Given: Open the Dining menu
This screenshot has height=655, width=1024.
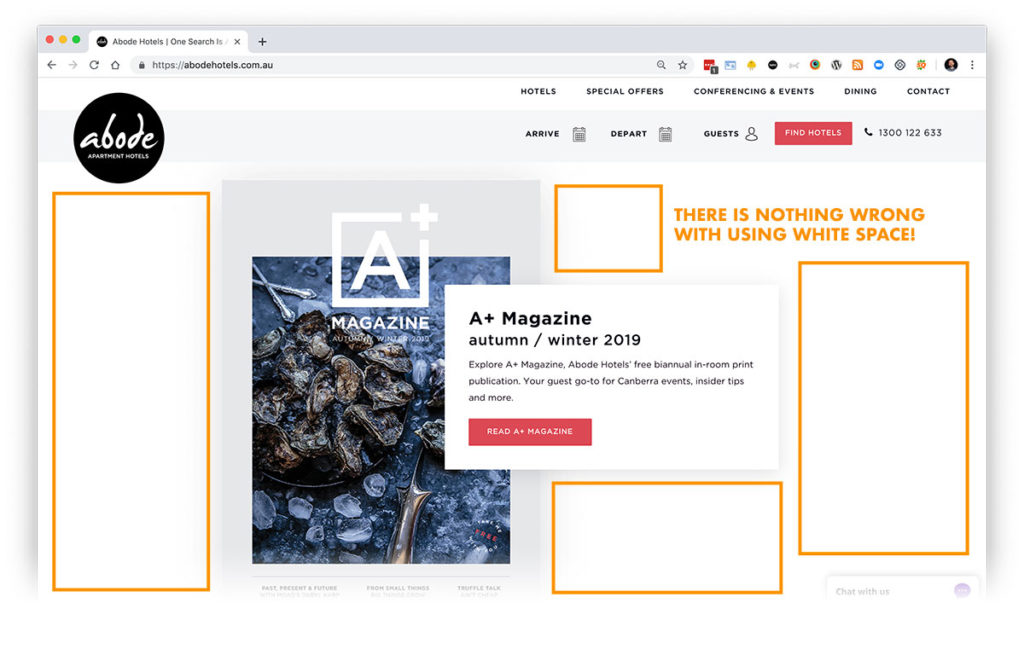Looking at the screenshot, I should (860, 91).
